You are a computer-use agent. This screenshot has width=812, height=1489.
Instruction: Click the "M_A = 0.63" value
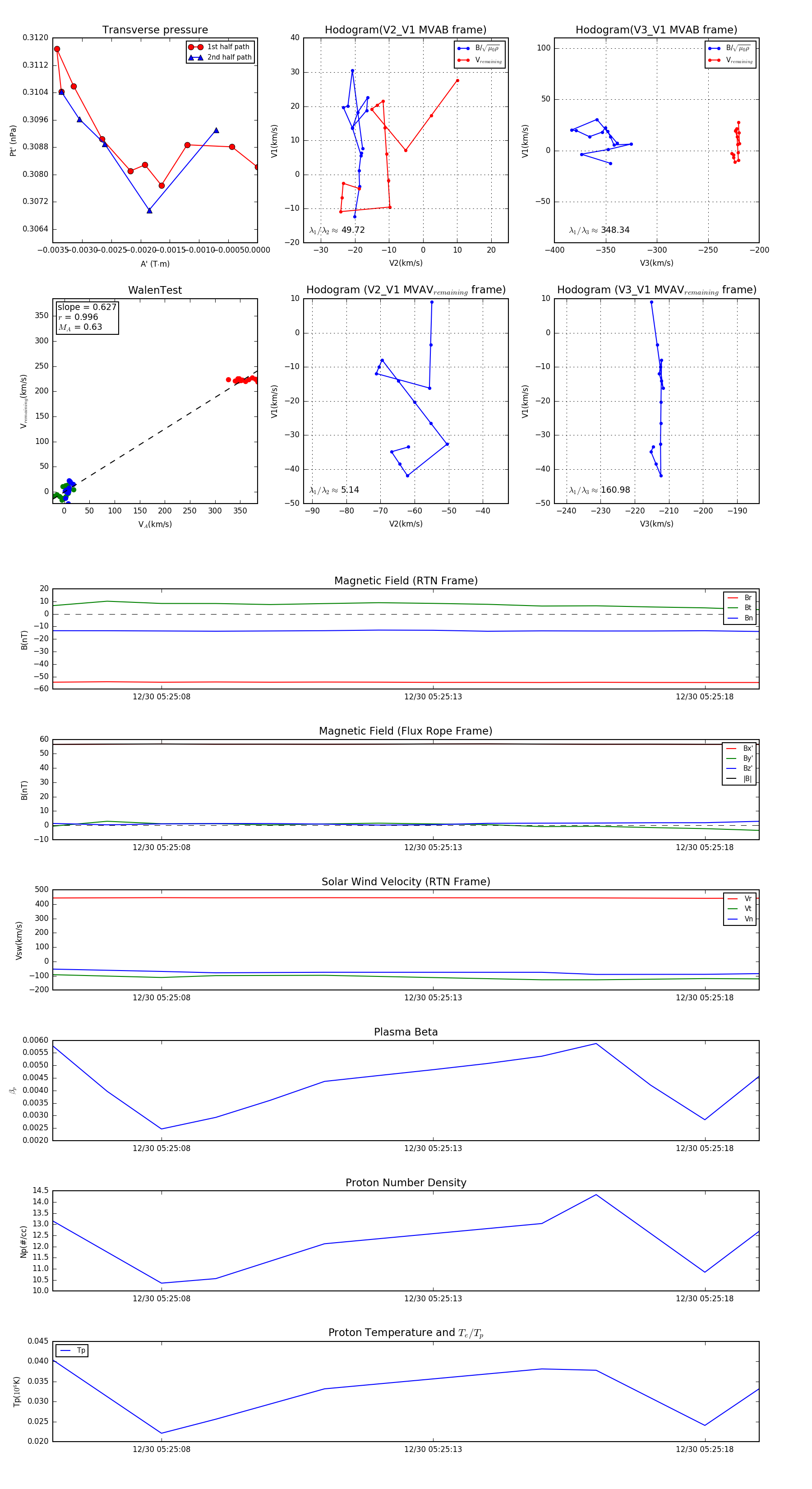(80, 327)
